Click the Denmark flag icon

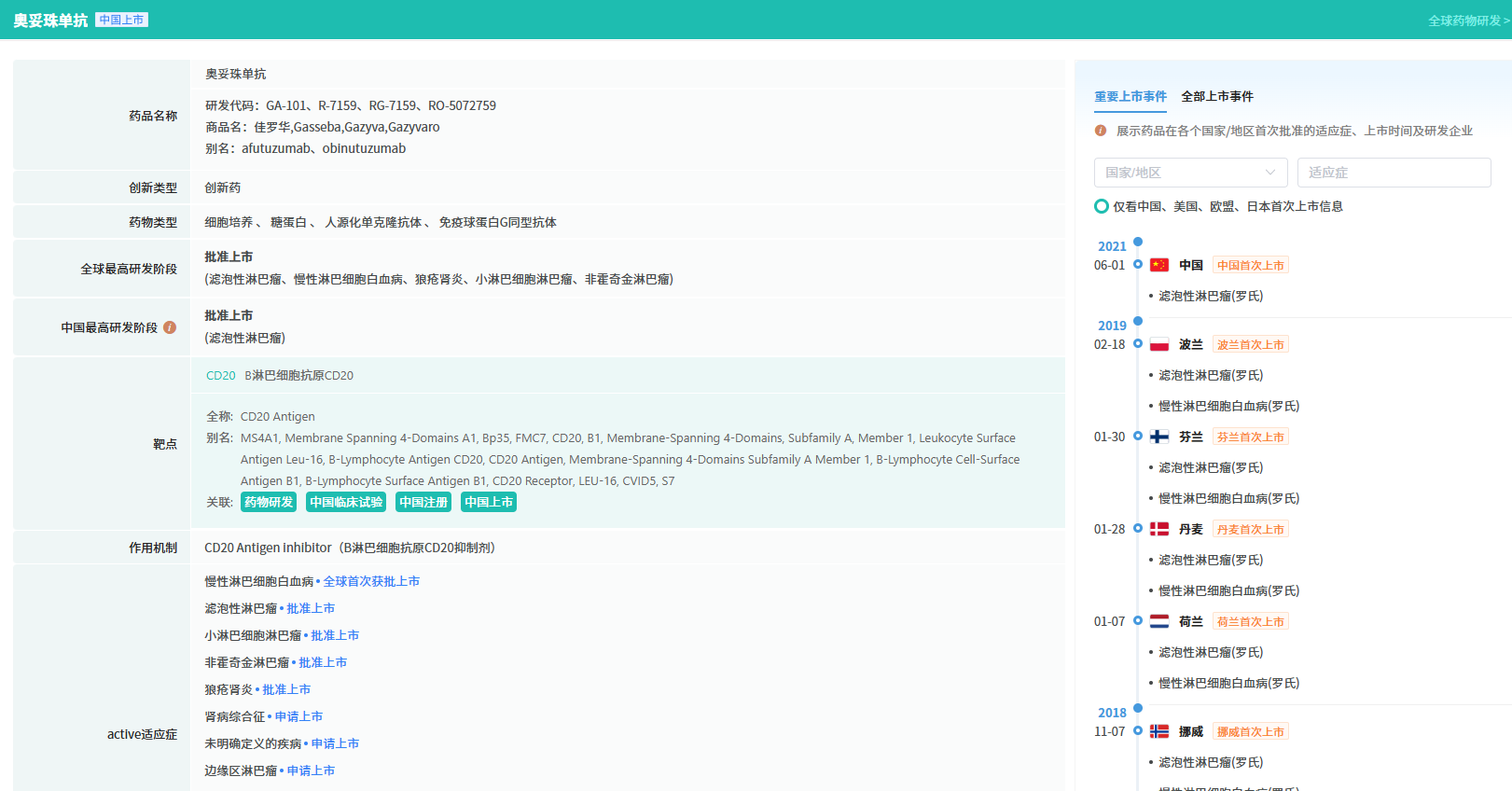(x=1159, y=529)
